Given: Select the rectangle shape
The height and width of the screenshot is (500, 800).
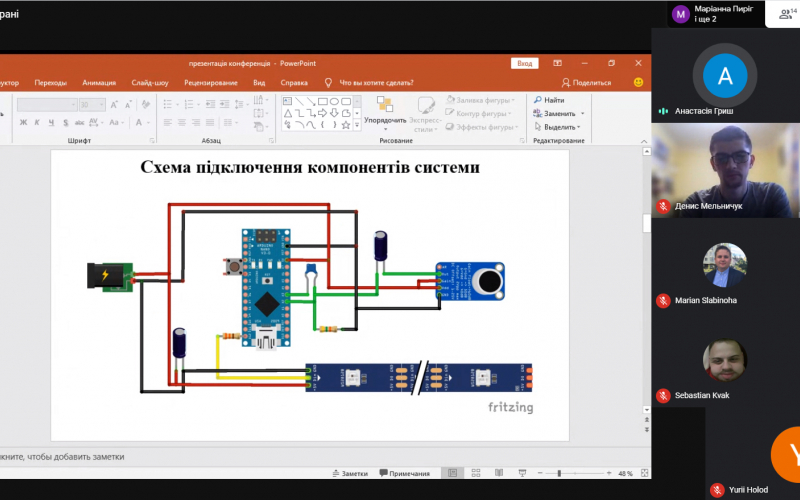Looking at the screenshot, I should [x=322, y=101].
